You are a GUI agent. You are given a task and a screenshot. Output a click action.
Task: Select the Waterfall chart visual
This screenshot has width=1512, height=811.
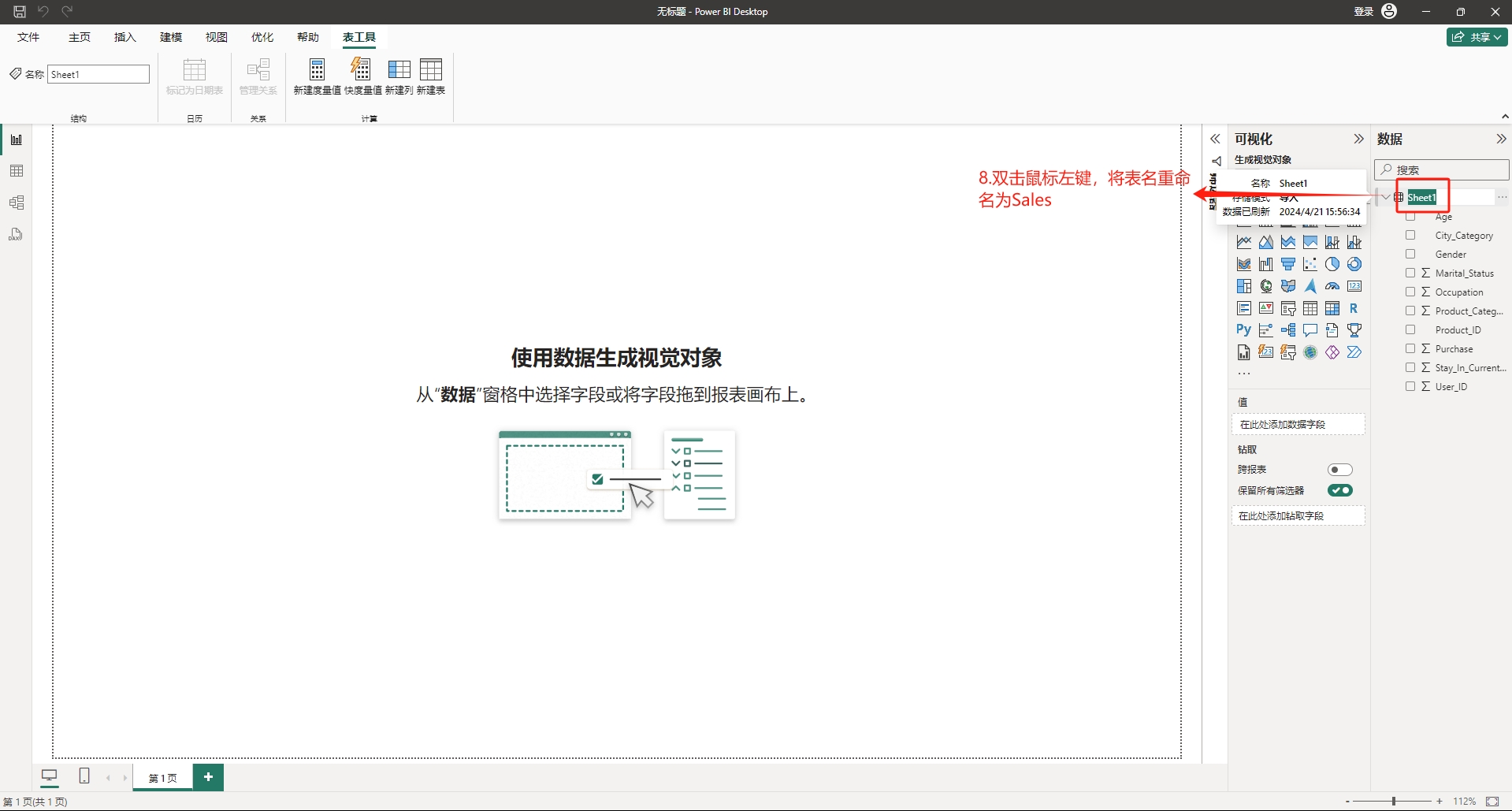point(1266,264)
